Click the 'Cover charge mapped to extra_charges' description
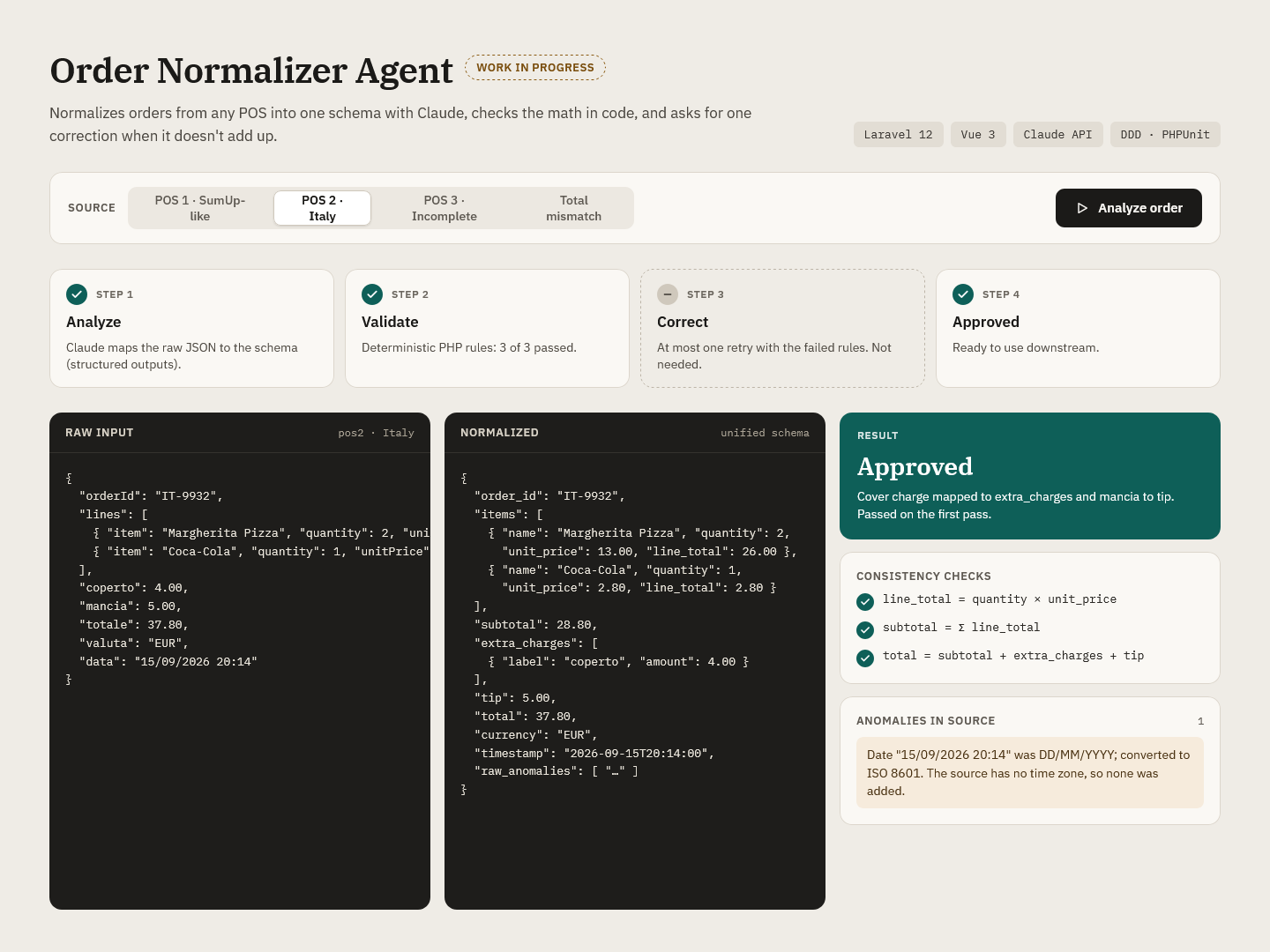 point(1016,505)
